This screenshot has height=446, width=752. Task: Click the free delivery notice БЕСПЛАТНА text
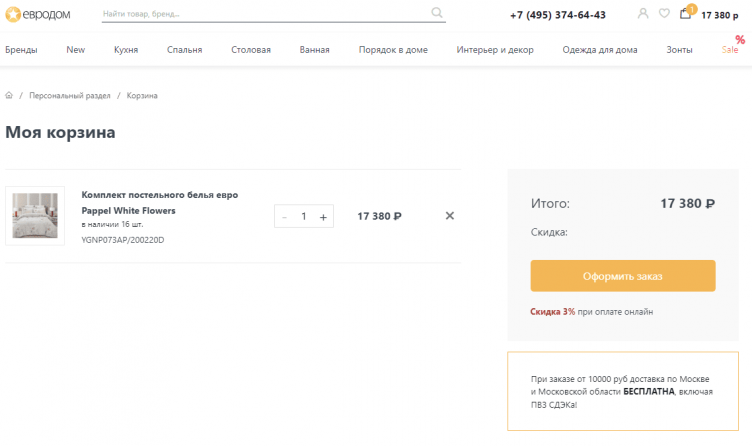tap(649, 391)
